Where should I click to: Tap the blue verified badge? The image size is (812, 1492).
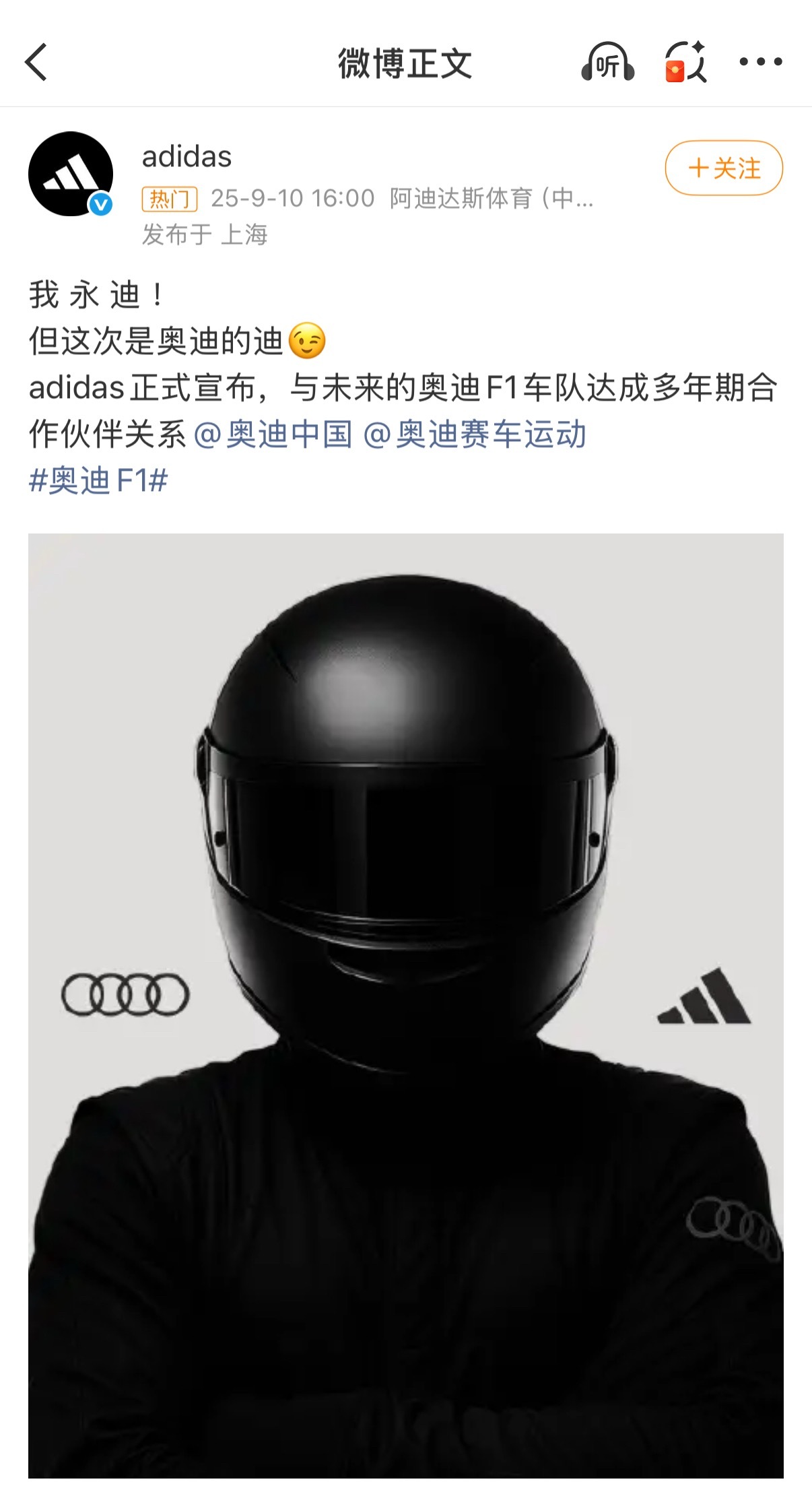(x=101, y=204)
